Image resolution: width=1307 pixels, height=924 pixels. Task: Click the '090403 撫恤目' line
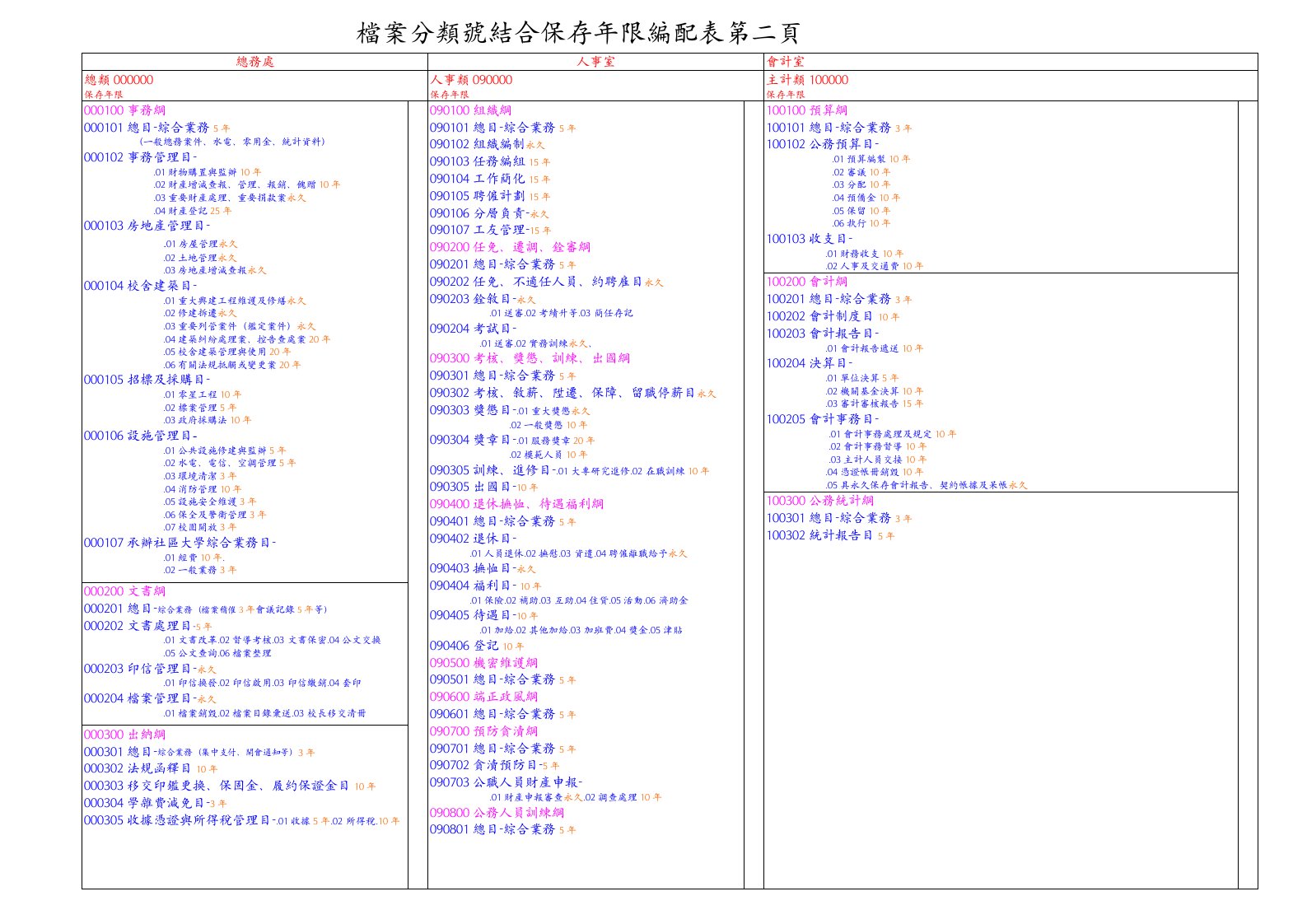click(x=483, y=568)
